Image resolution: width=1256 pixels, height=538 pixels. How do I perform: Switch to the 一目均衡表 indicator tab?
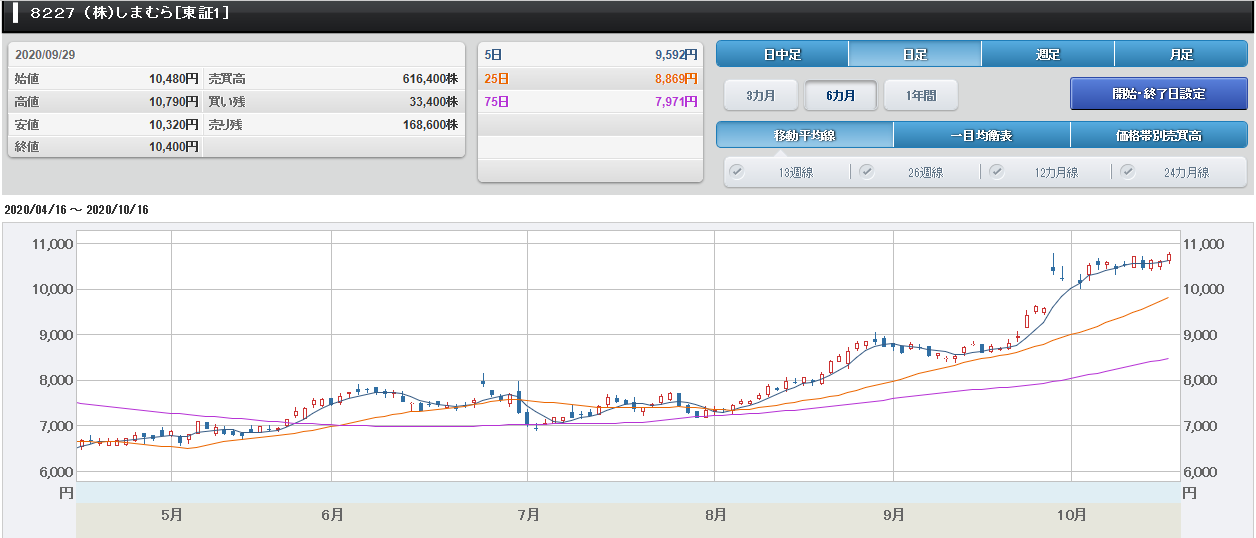(x=982, y=135)
